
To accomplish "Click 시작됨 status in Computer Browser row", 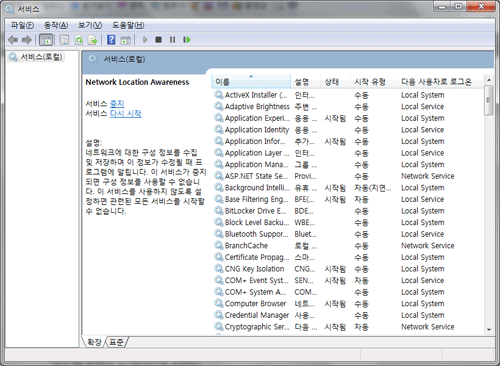I will pos(335,304).
